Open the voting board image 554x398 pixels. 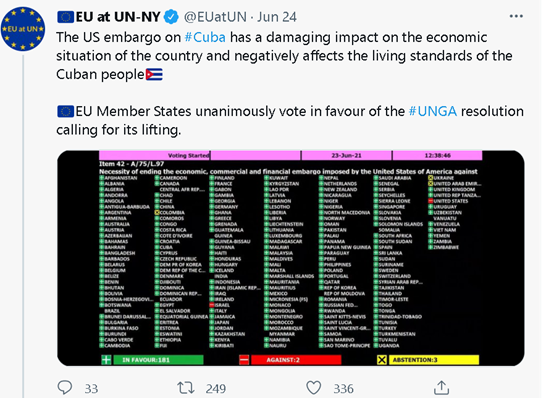pos(290,258)
